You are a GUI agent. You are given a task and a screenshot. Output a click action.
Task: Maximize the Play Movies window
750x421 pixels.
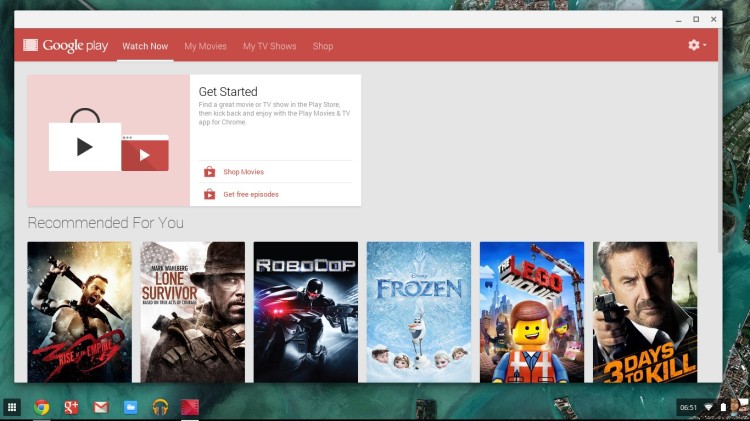[x=696, y=19]
